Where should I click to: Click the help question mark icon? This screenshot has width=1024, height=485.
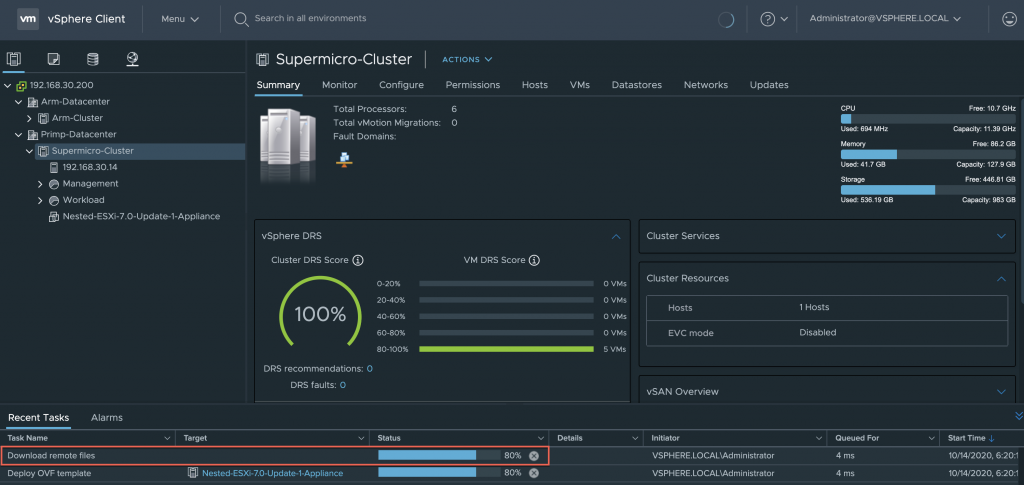click(767, 19)
